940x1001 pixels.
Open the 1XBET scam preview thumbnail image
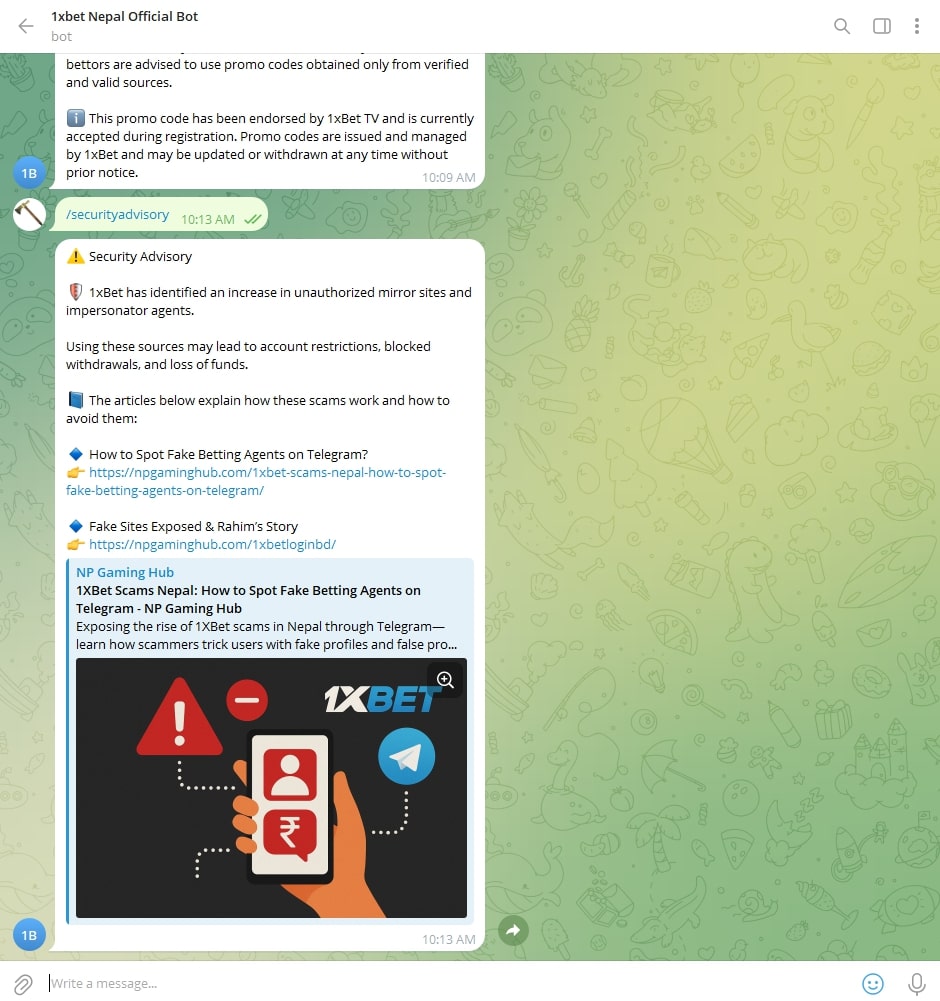271,787
